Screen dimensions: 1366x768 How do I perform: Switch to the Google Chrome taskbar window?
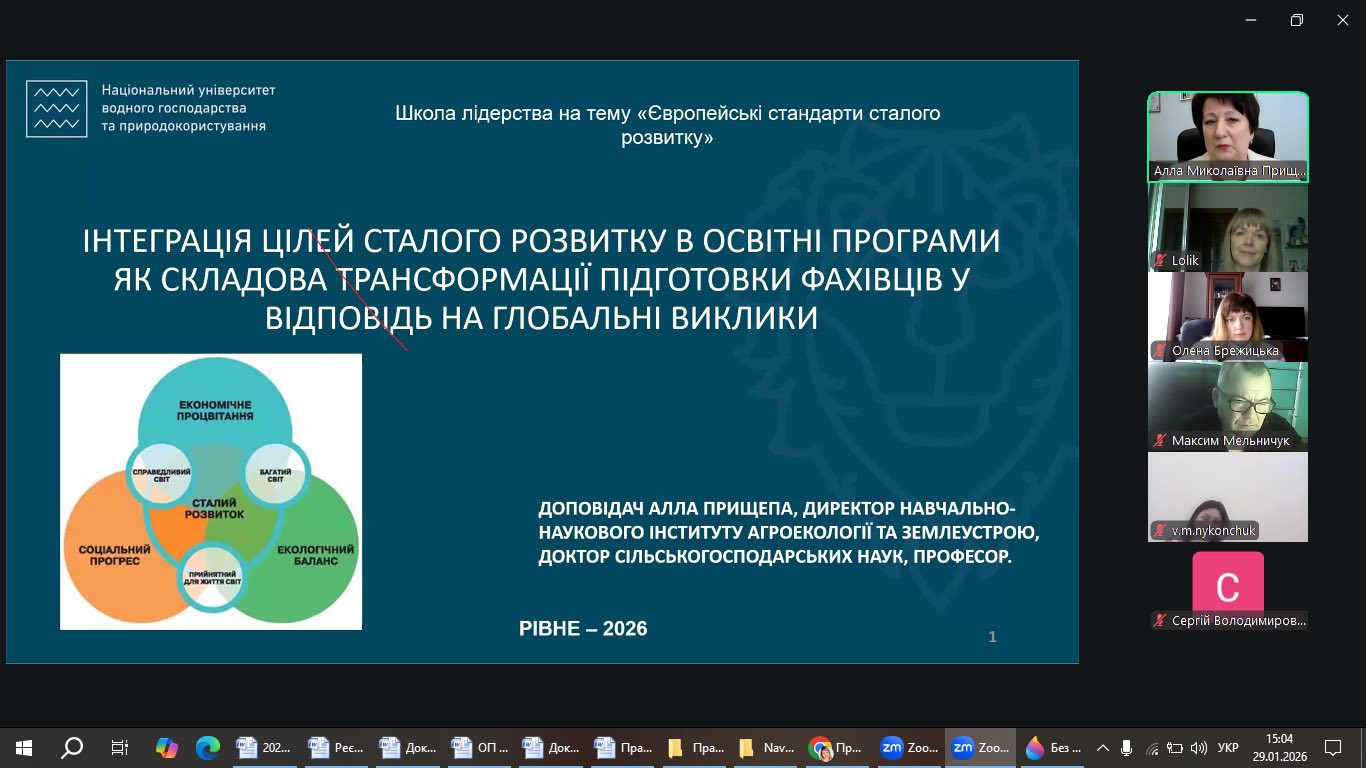click(836, 747)
